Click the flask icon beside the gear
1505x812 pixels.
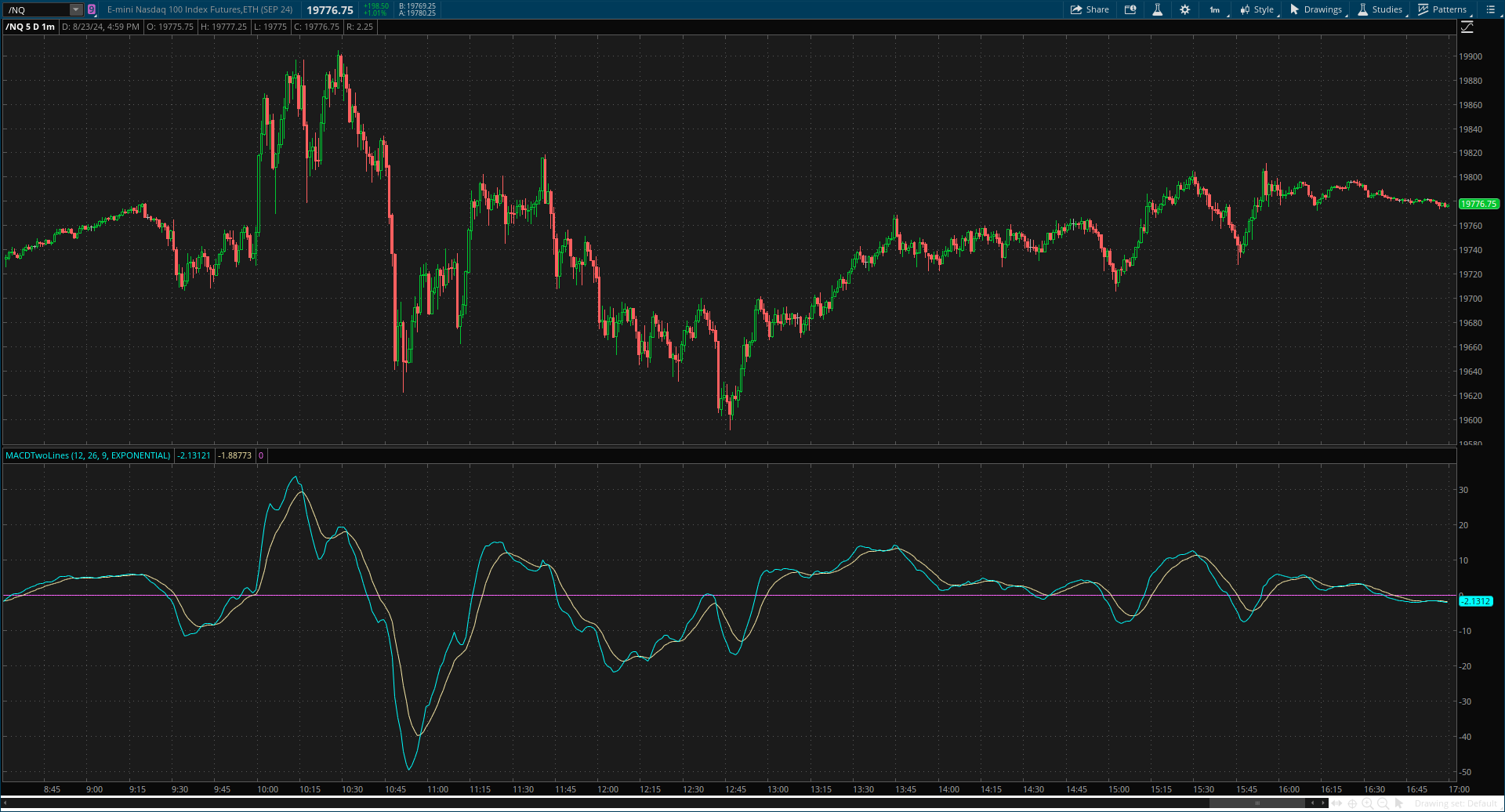click(x=1157, y=9)
